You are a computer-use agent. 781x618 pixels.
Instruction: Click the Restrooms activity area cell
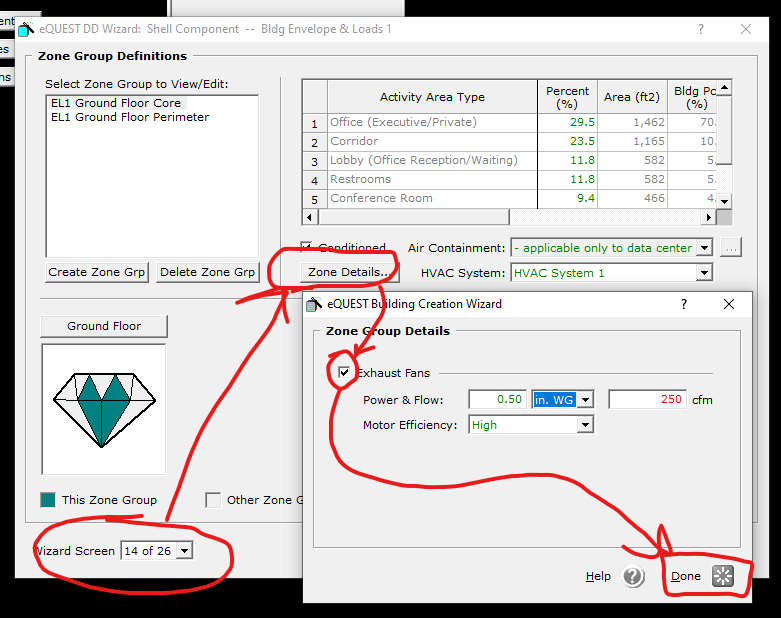432,179
